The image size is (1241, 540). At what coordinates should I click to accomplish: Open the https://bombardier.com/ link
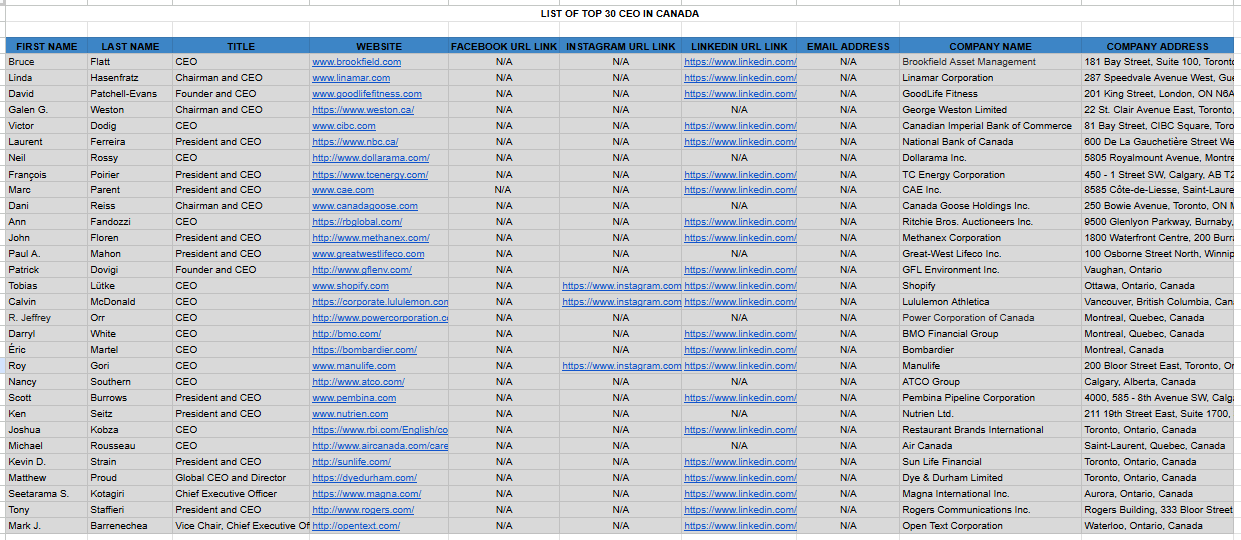point(364,350)
